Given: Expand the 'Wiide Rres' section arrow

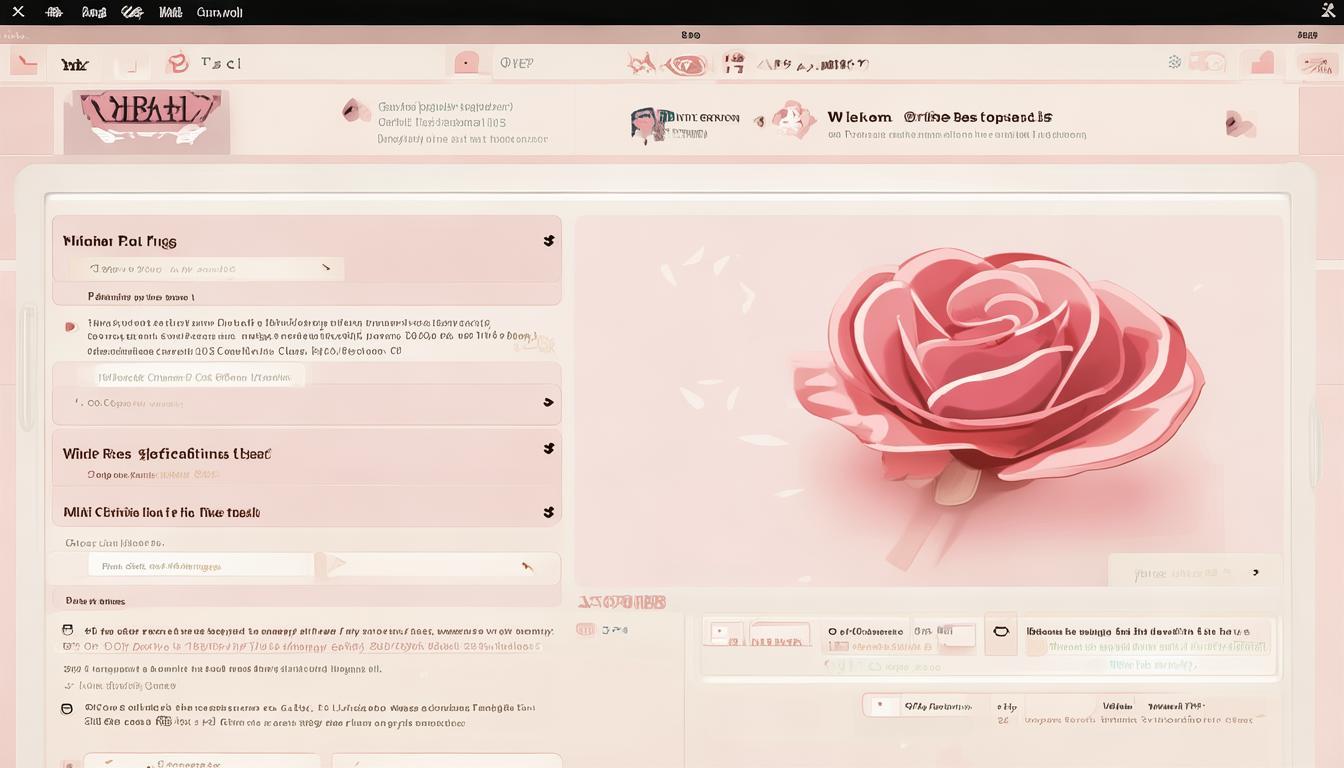Looking at the screenshot, I should click(x=548, y=449).
